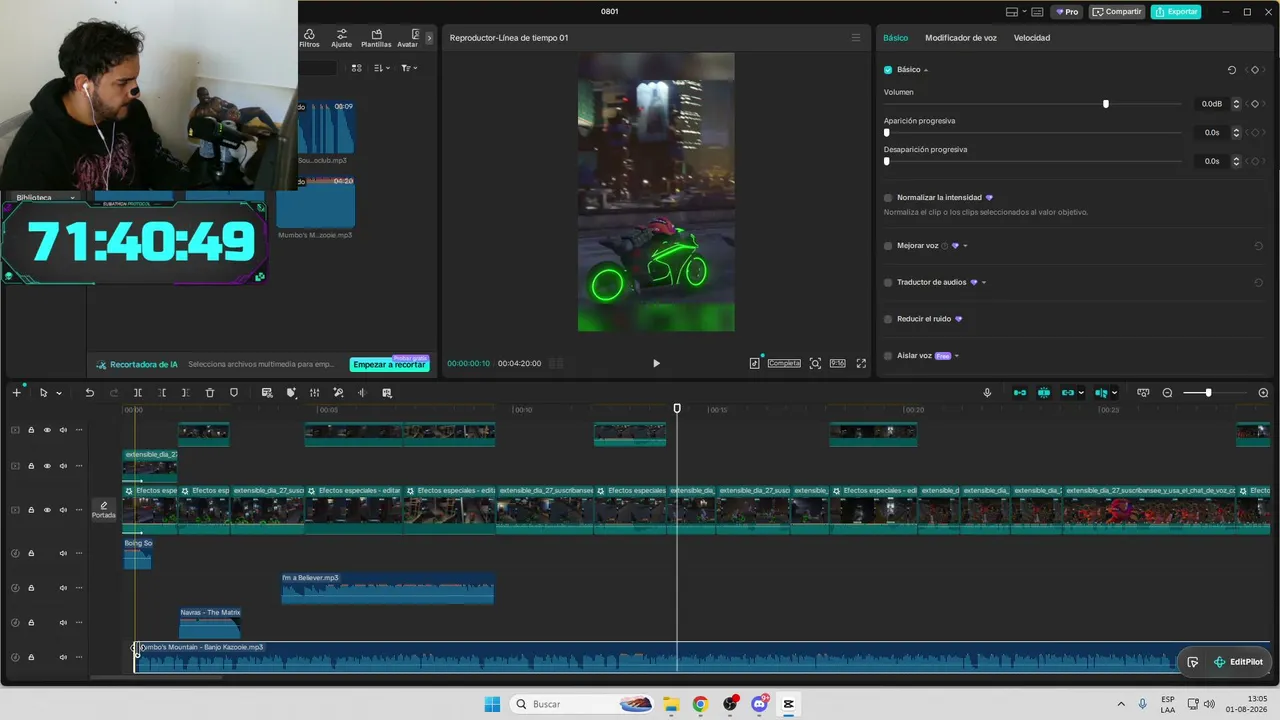Select the I'm a Believer.mp3 clip

pos(388,588)
